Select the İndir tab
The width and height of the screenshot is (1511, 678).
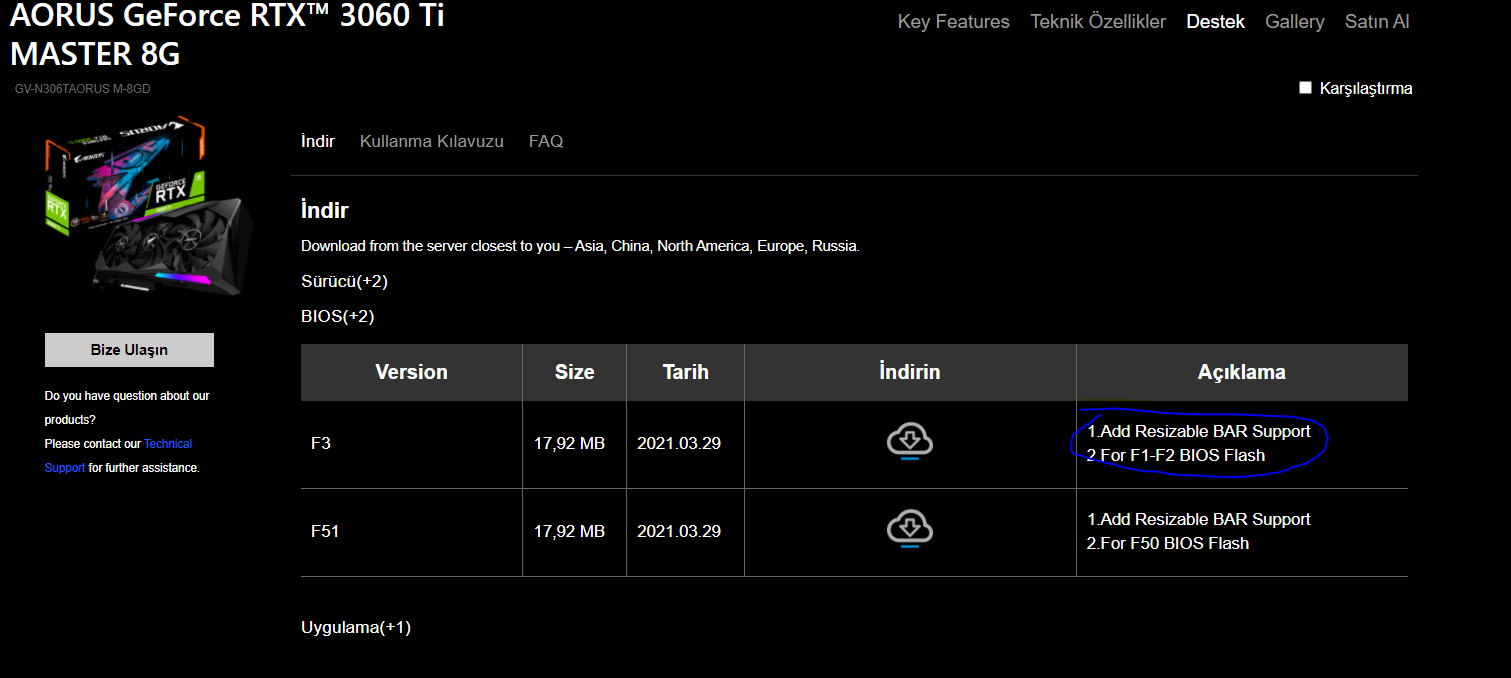(x=318, y=141)
